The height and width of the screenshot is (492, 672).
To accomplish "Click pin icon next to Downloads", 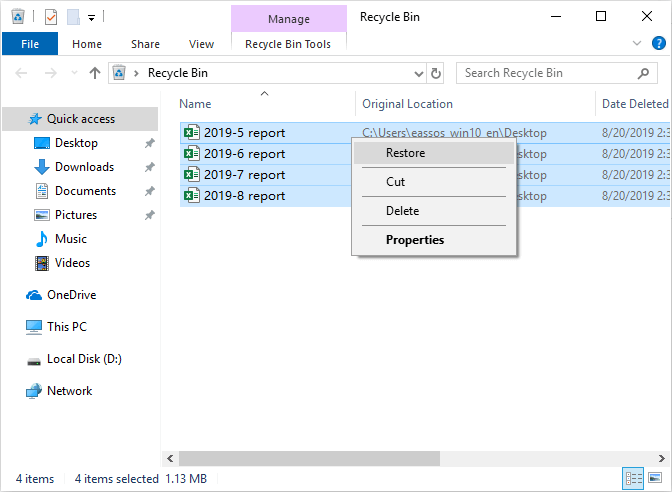I will click(149, 167).
